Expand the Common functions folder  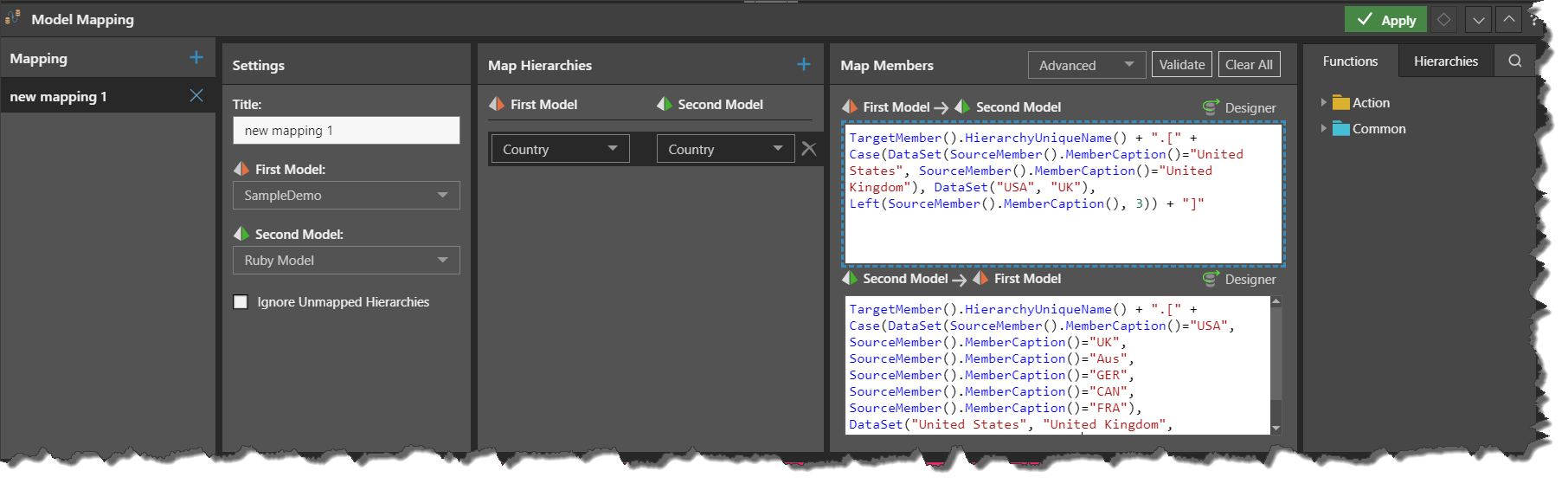pos(1323,129)
